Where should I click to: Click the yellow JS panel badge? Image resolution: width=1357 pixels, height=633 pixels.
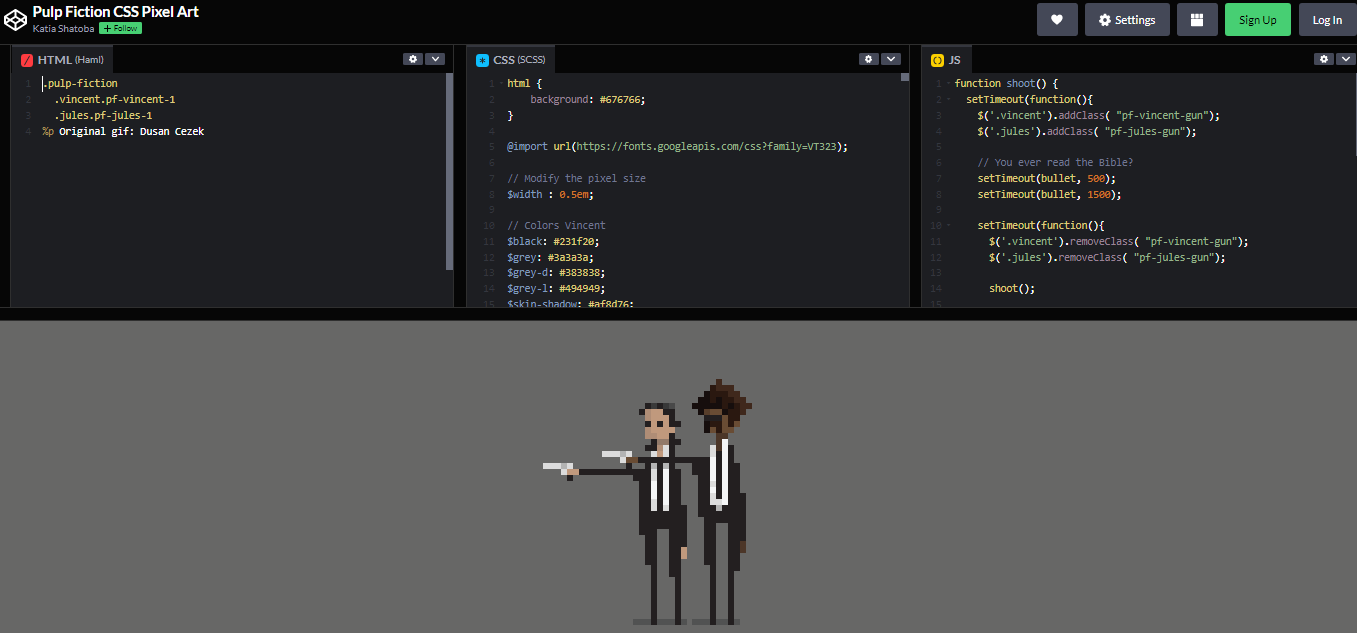click(937, 59)
